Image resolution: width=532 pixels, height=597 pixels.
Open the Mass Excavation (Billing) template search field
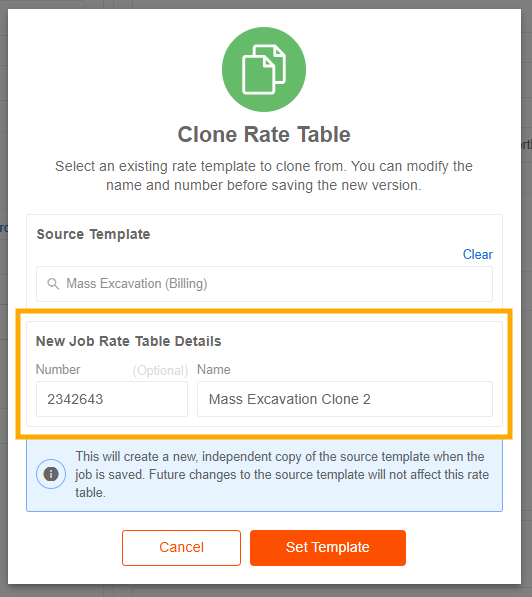pos(264,284)
